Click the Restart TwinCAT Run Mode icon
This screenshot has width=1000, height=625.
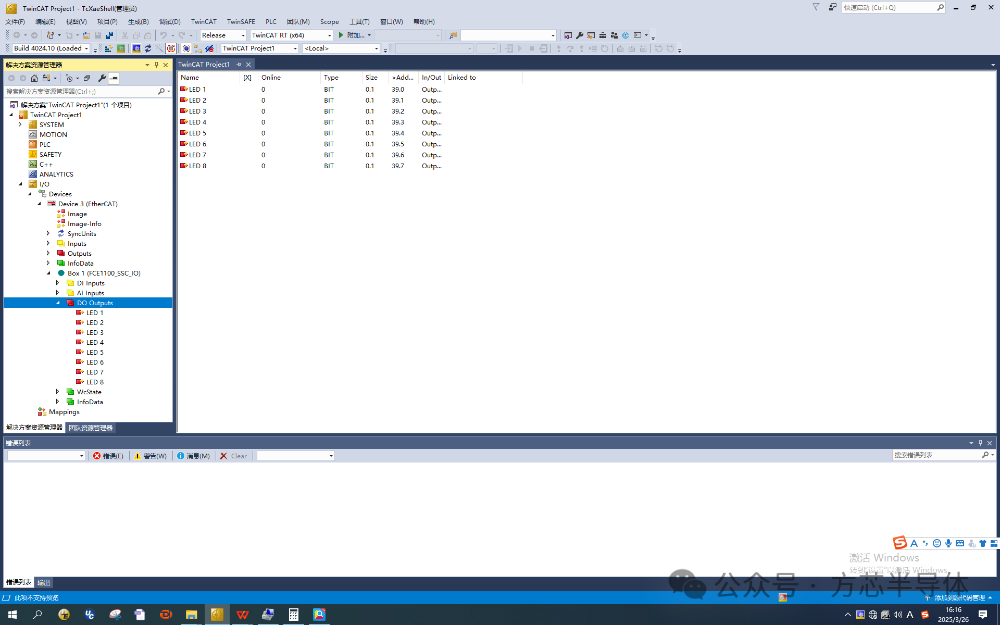tap(121, 48)
